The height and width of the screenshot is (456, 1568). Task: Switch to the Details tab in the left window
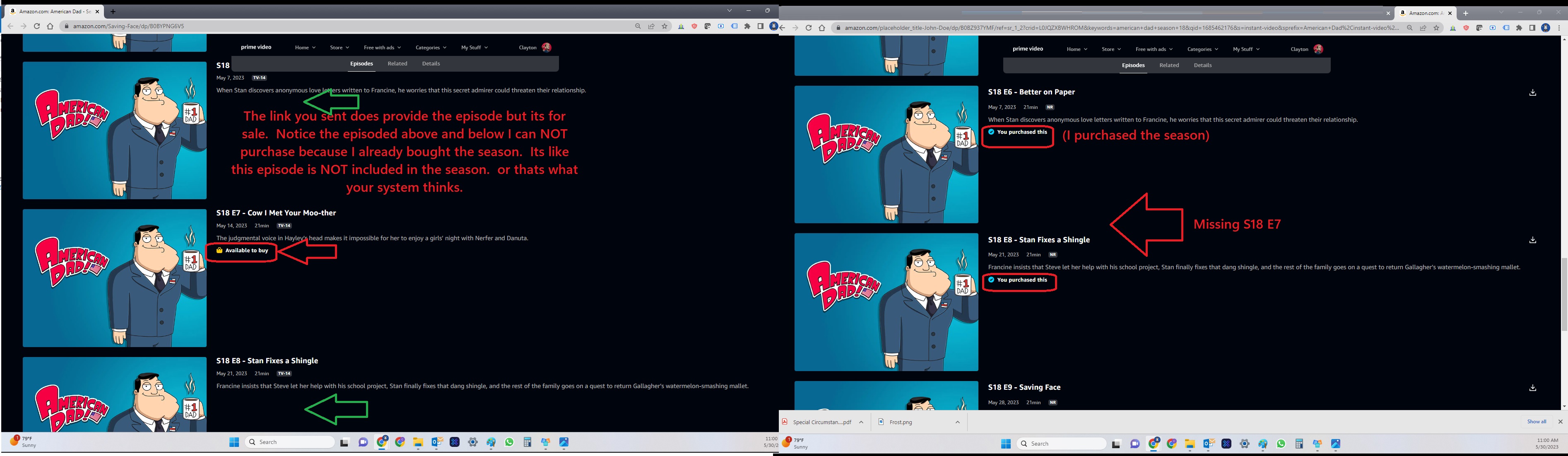pos(431,64)
